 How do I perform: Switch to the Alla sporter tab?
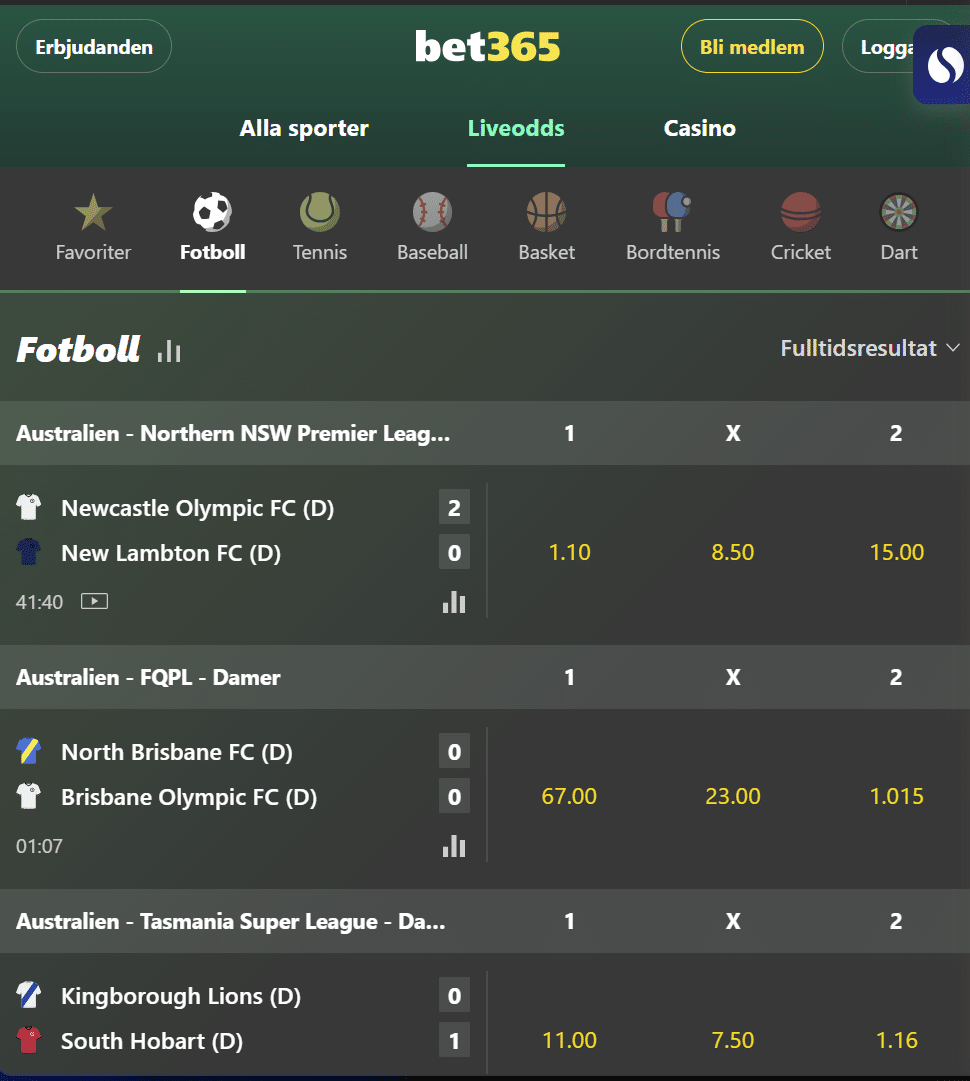pos(304,129)
